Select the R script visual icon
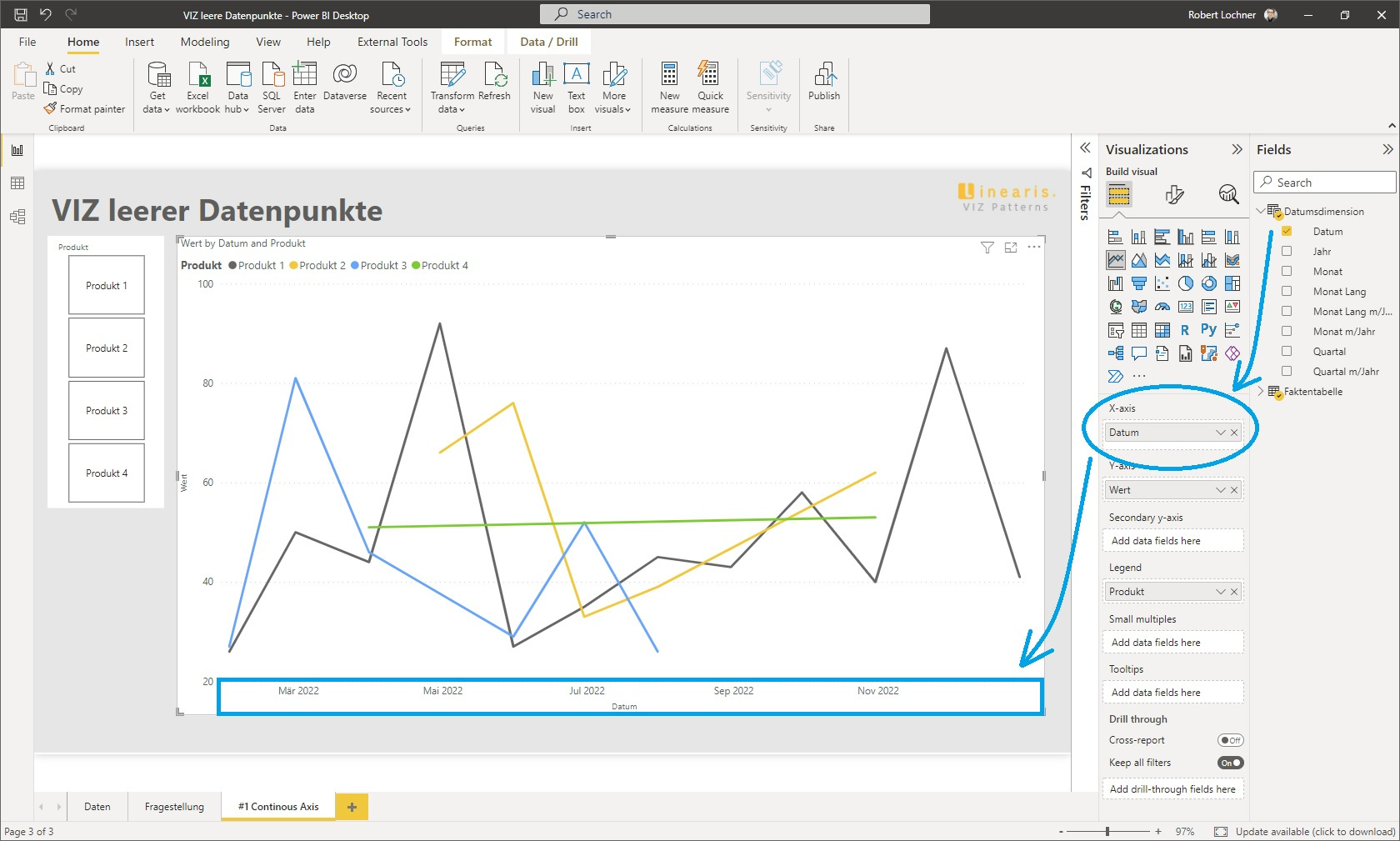Viewport: 1400px width, 841px height. click(1185, 329)
